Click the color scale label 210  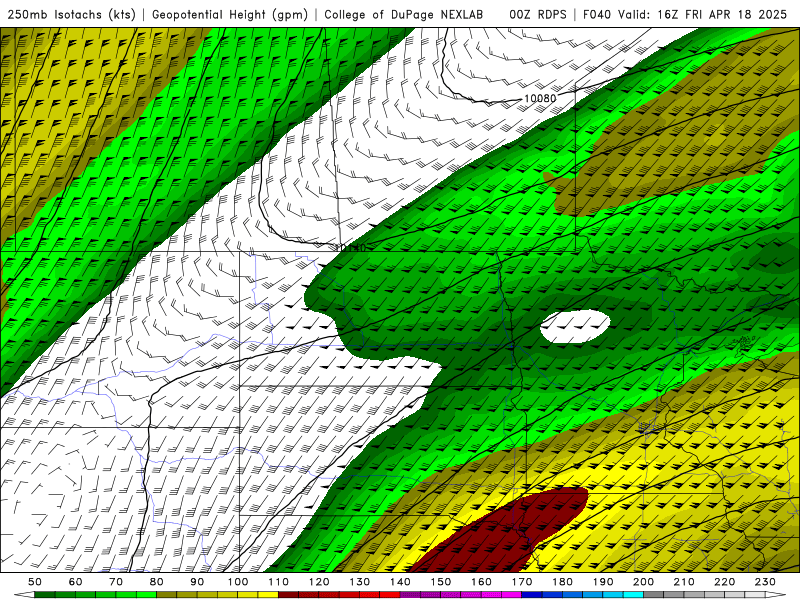click(684, 582)
